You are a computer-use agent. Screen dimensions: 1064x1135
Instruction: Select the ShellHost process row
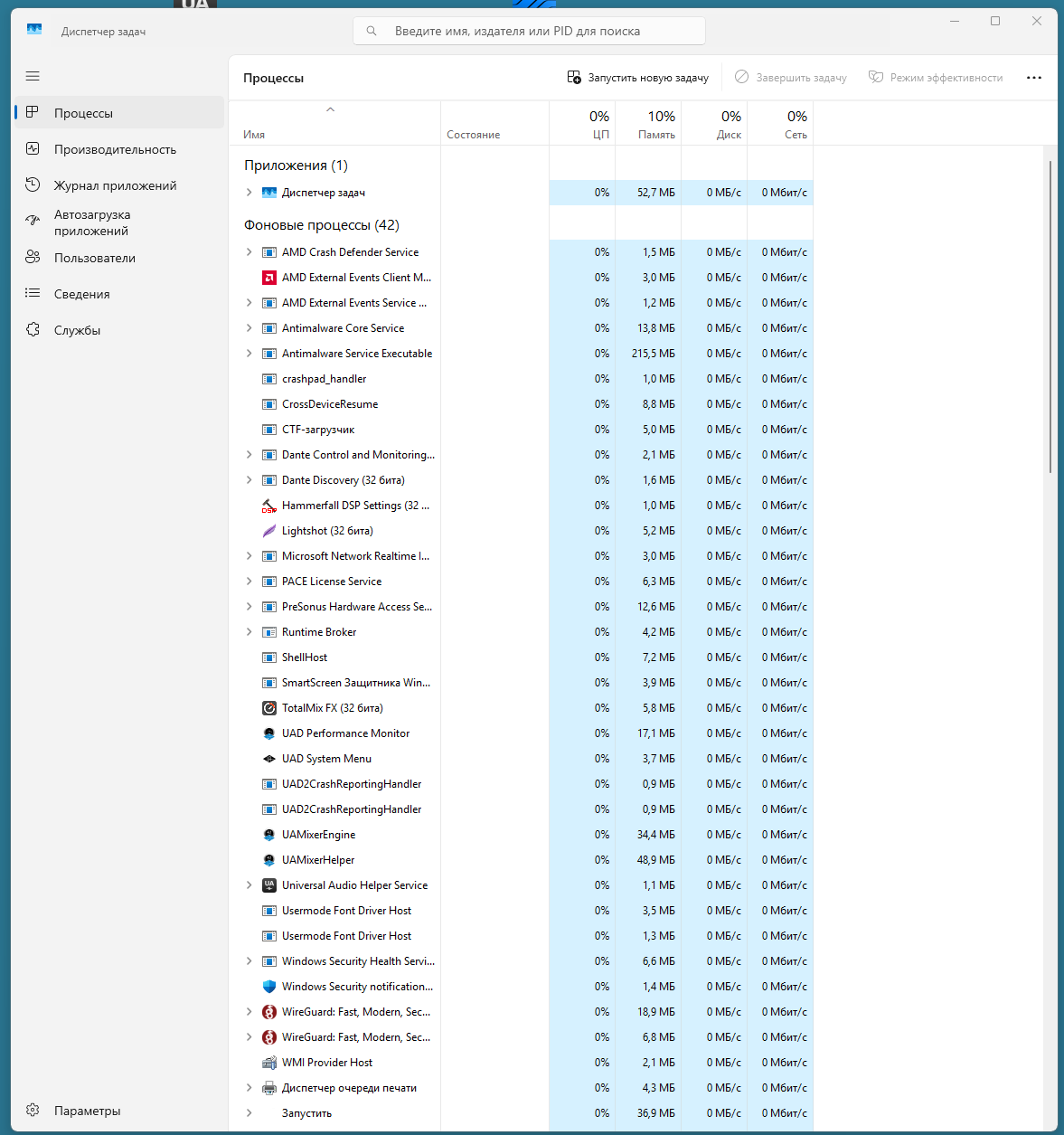pyautogui.click(x=521, y=657)
